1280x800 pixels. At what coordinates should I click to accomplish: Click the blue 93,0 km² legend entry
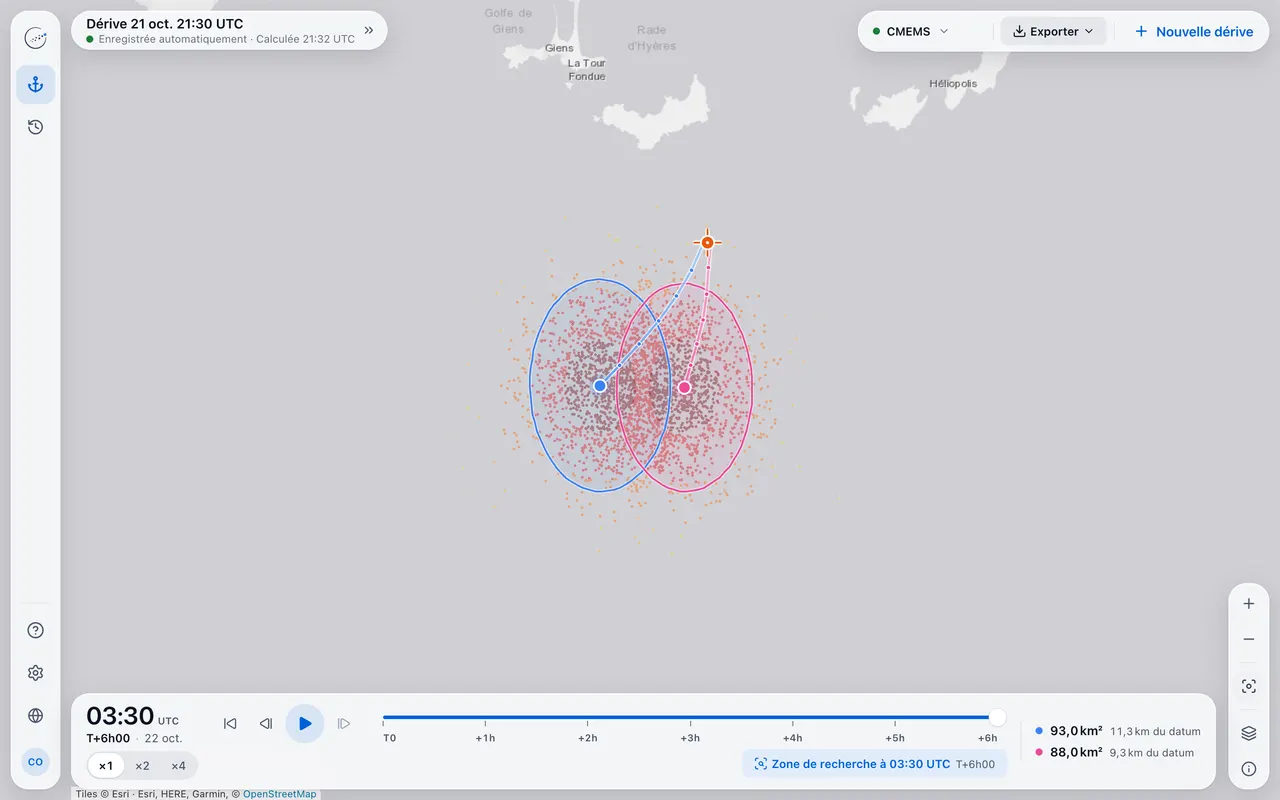1118,731
